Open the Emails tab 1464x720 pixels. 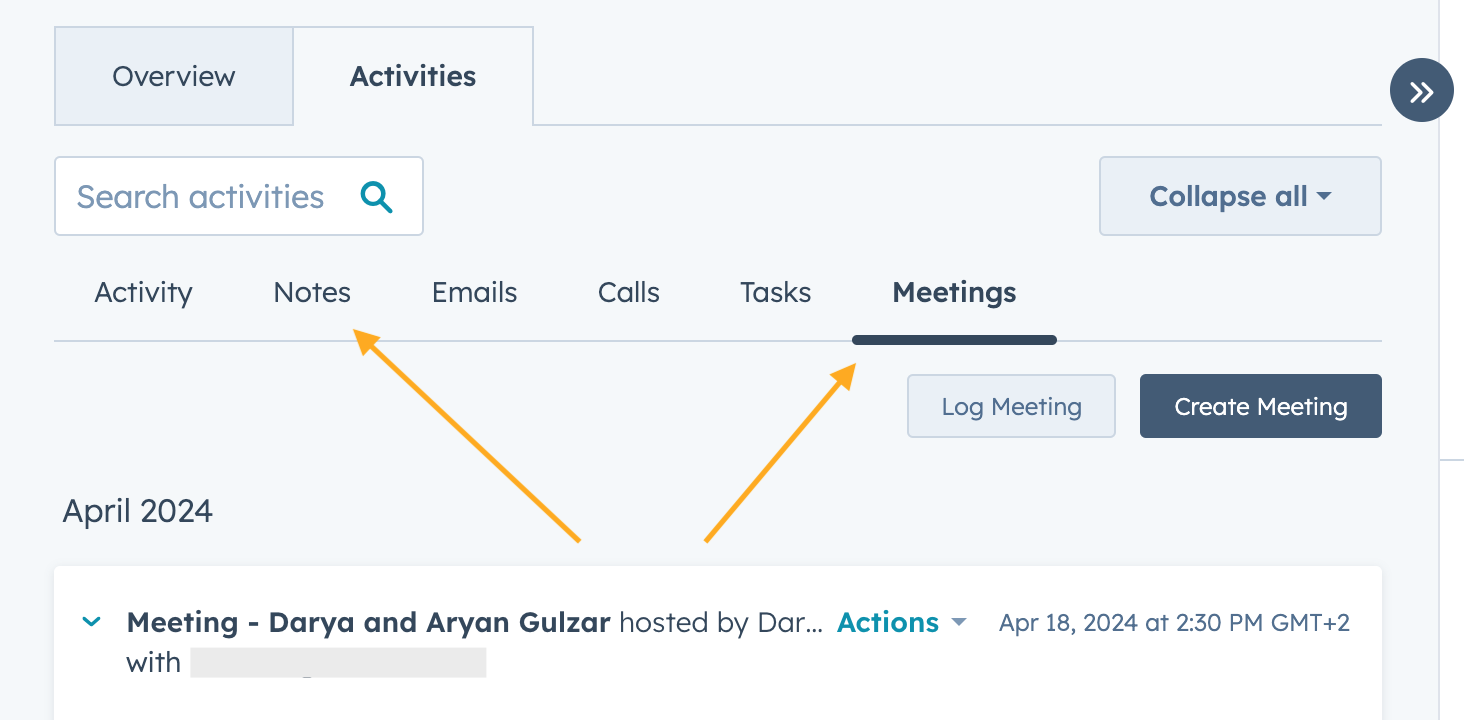(474, 293)
